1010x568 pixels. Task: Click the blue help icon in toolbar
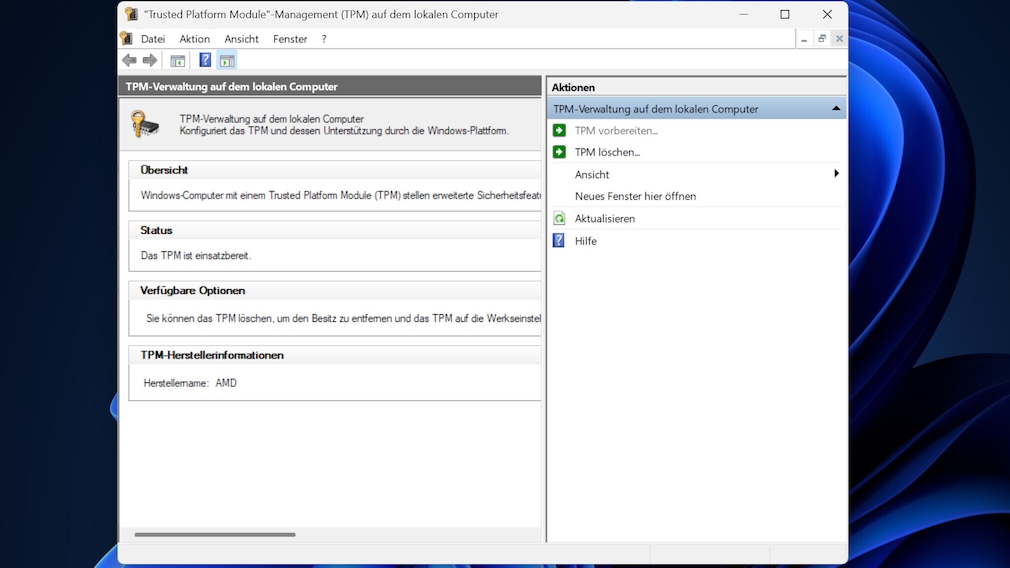point(205,61)
